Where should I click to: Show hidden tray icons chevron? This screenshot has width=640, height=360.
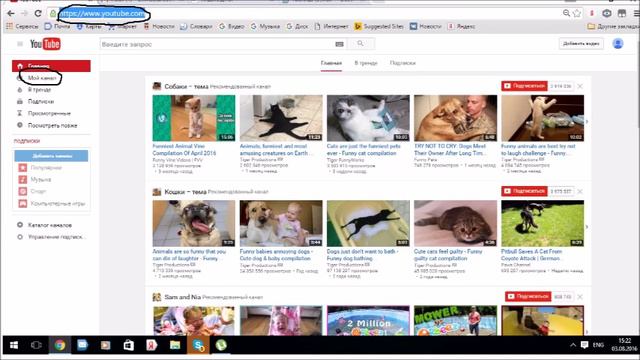573,345
